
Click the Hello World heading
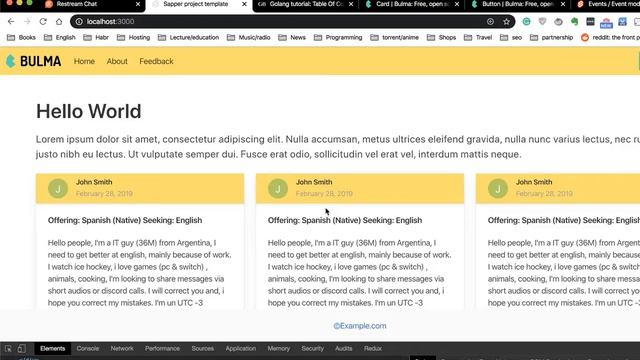click(x=89, y=111)
